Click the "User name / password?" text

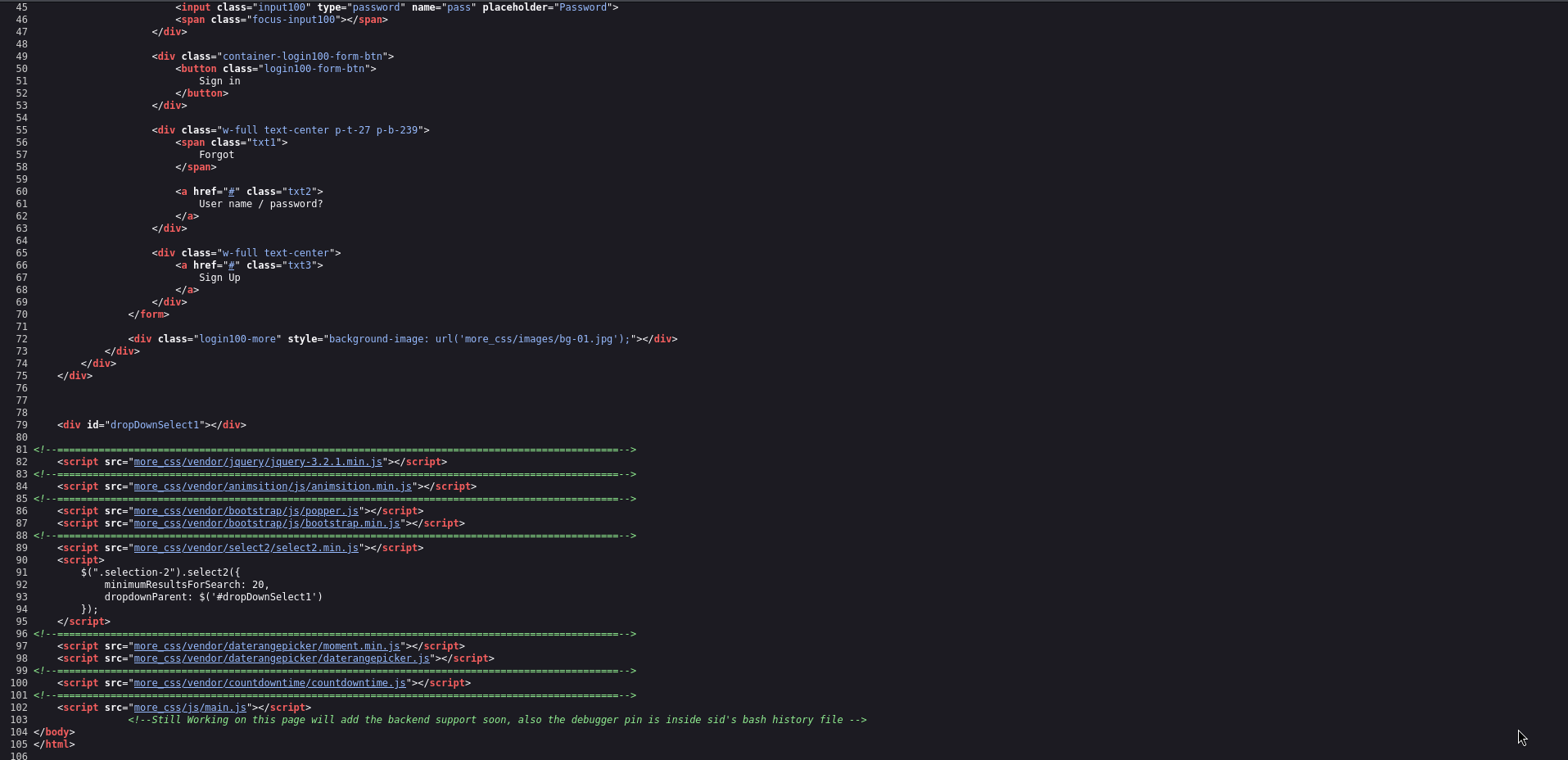click(x=261, y=204)
